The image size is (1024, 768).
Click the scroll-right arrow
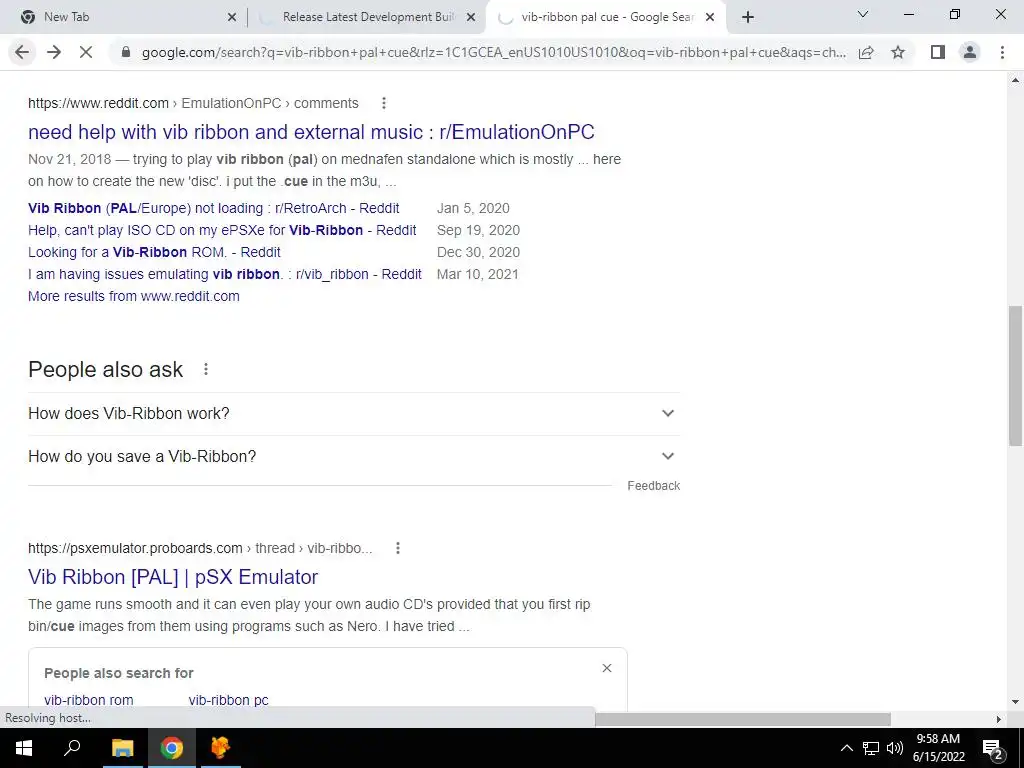999,719
